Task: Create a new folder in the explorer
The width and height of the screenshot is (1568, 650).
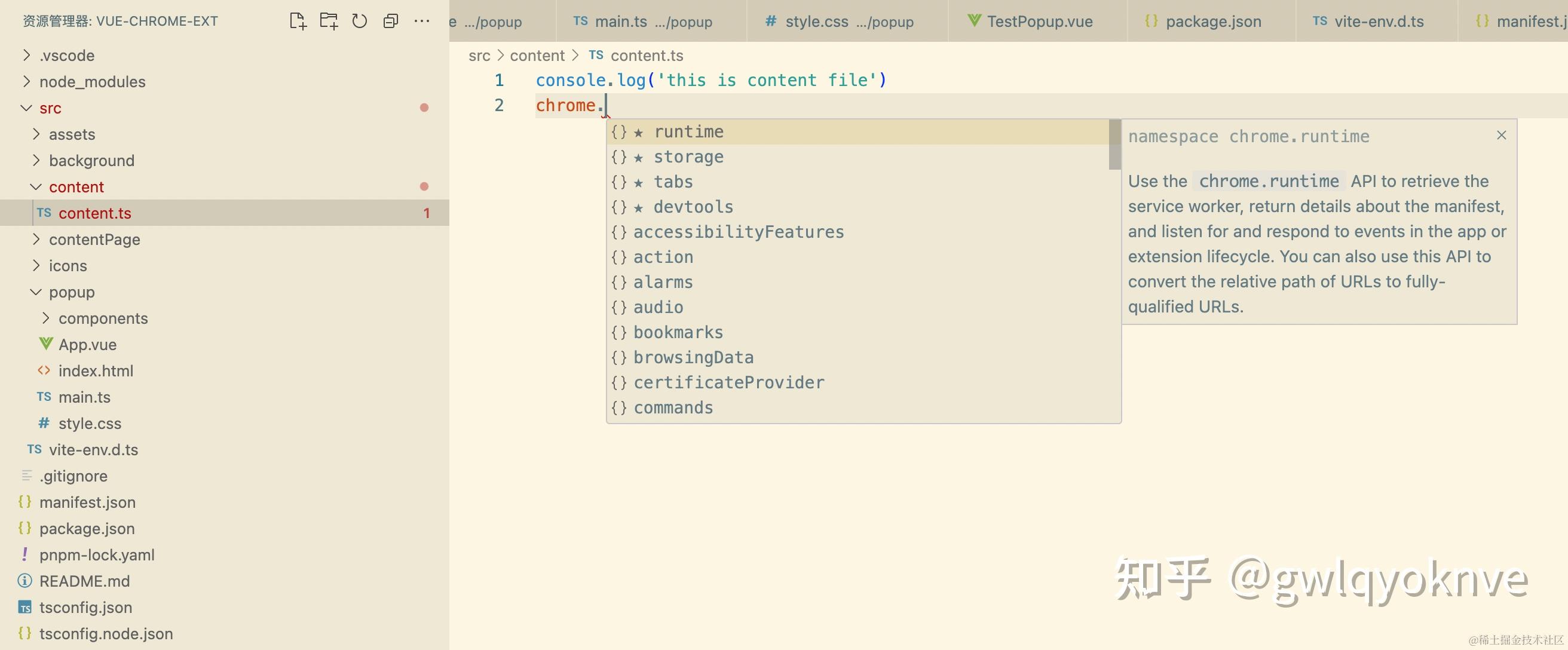Action: pos(329,20)
